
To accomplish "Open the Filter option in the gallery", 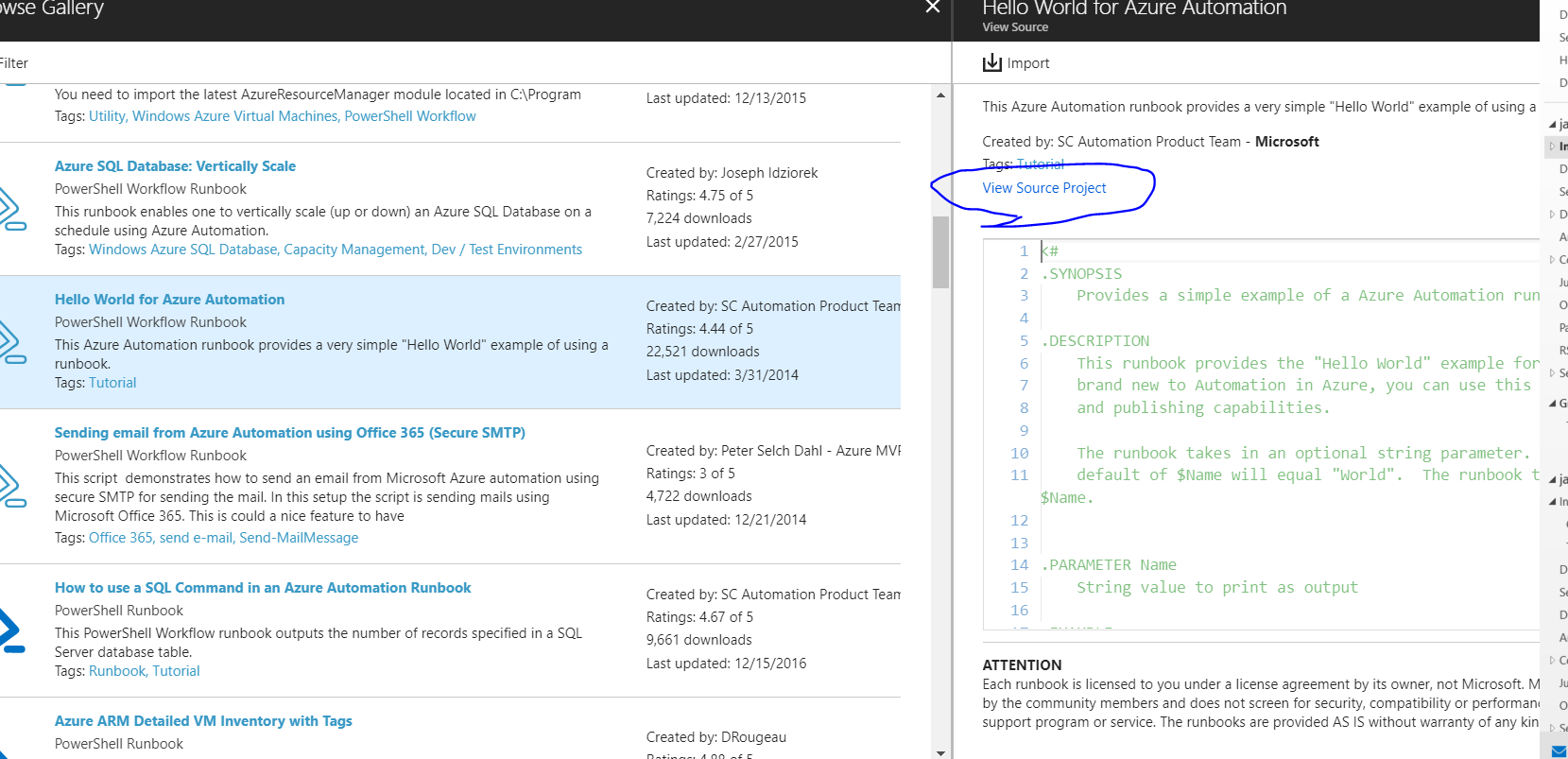I will (13, 63).
